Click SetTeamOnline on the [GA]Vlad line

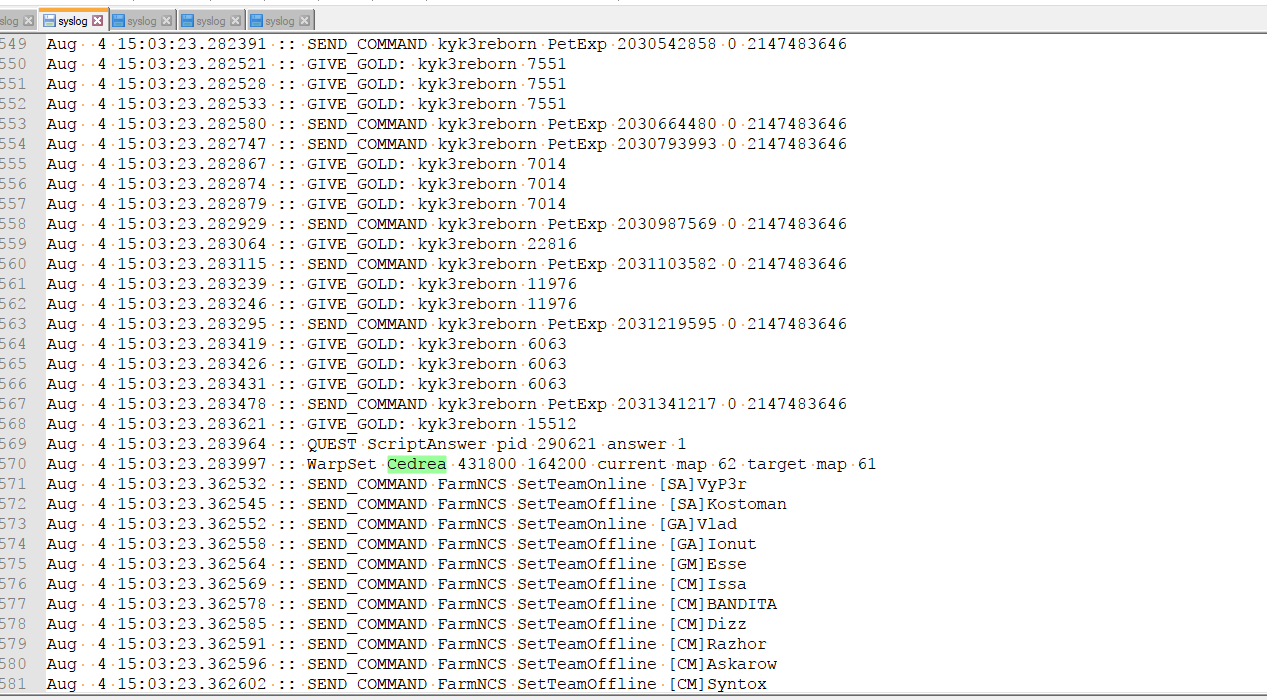[582, 524]
